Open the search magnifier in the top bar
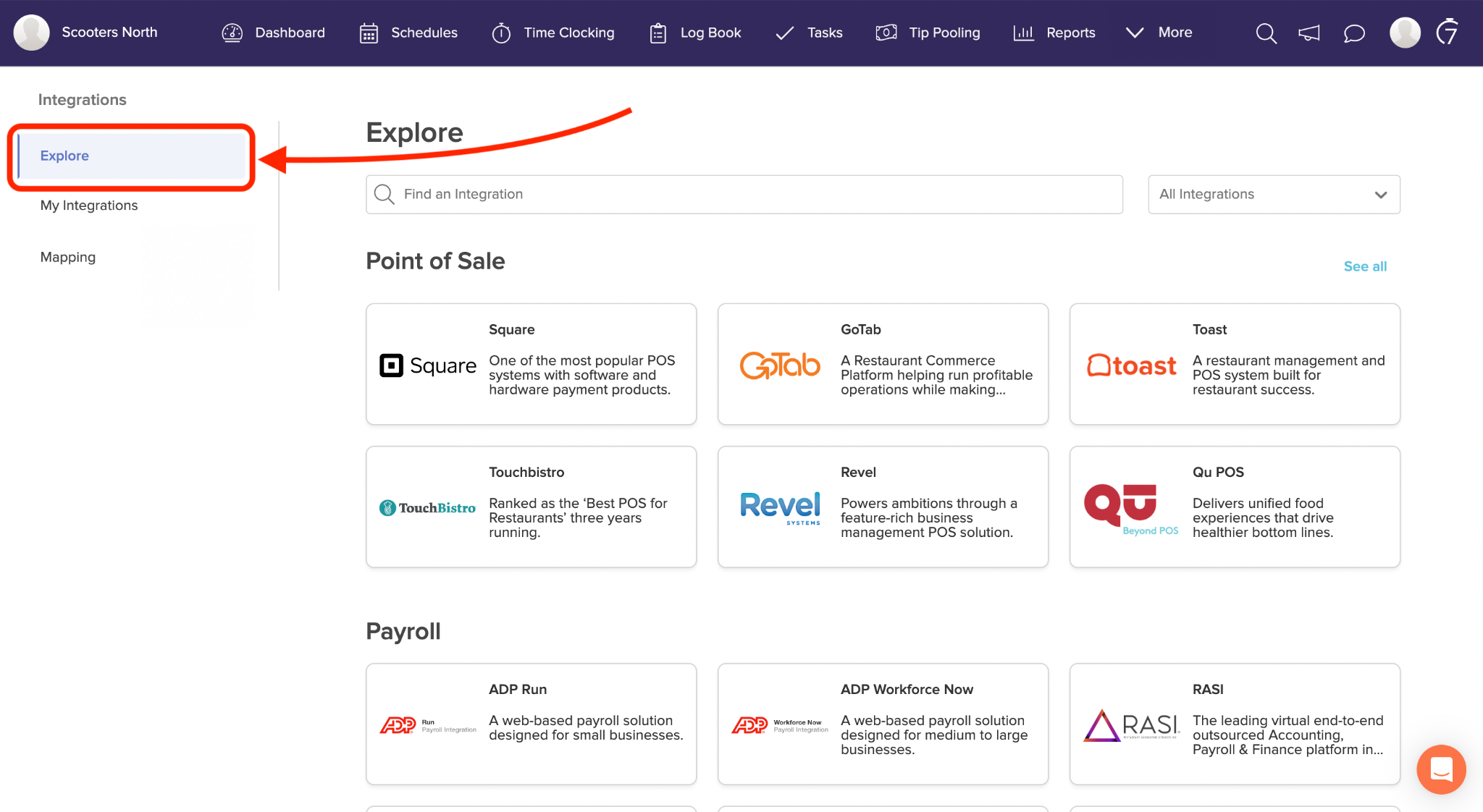This screenshot has width=1483, height=812. point(1266,33)
